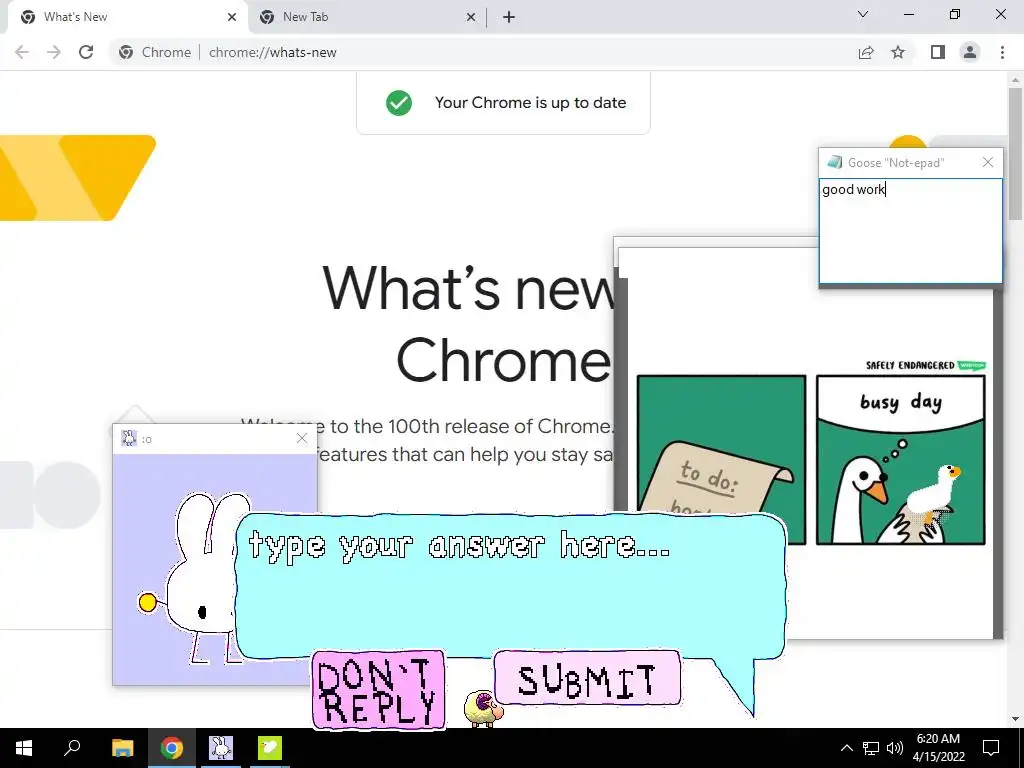
Task: Open Windows taskbar search
Action: pyautogui.click(x=72, y=748)
